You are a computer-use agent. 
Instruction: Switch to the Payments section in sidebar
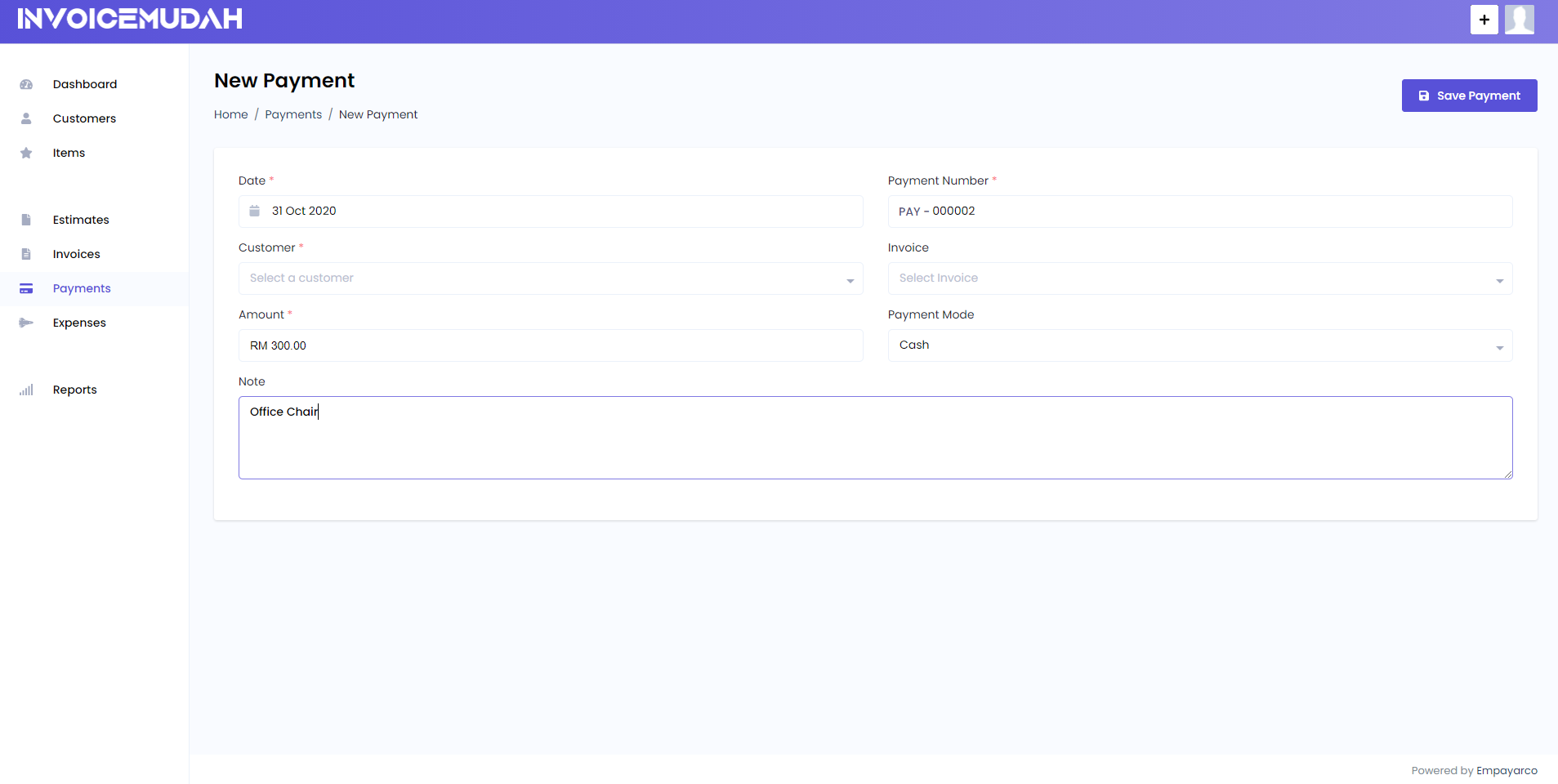[82, 288]
